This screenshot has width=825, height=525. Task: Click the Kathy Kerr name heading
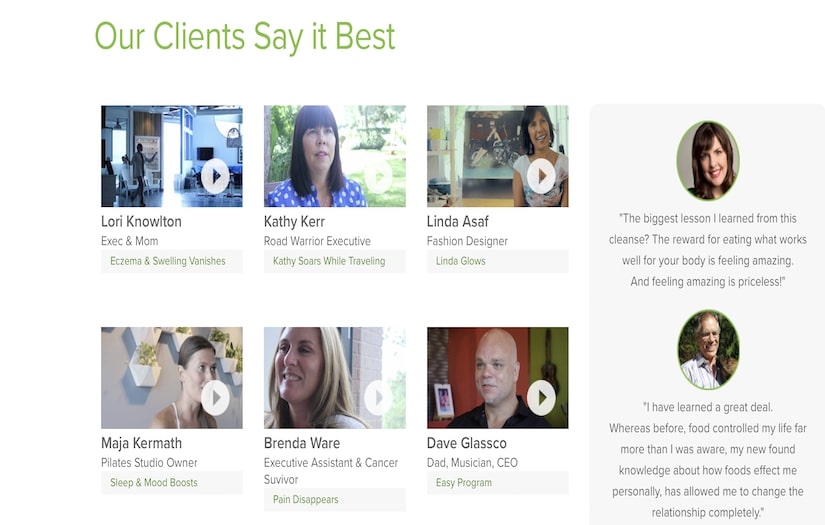[x=294, y=221]
